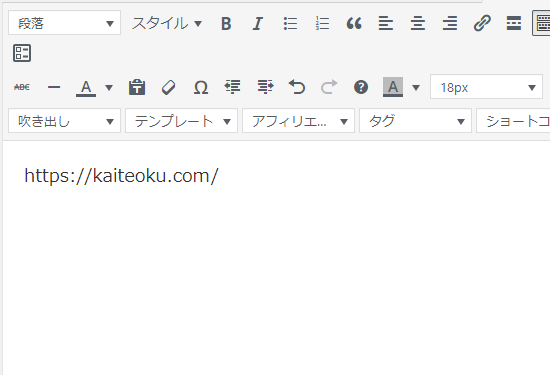Apply blockquote formatting
This screenshot has height=375, width=550.
[x=354, y=24]
